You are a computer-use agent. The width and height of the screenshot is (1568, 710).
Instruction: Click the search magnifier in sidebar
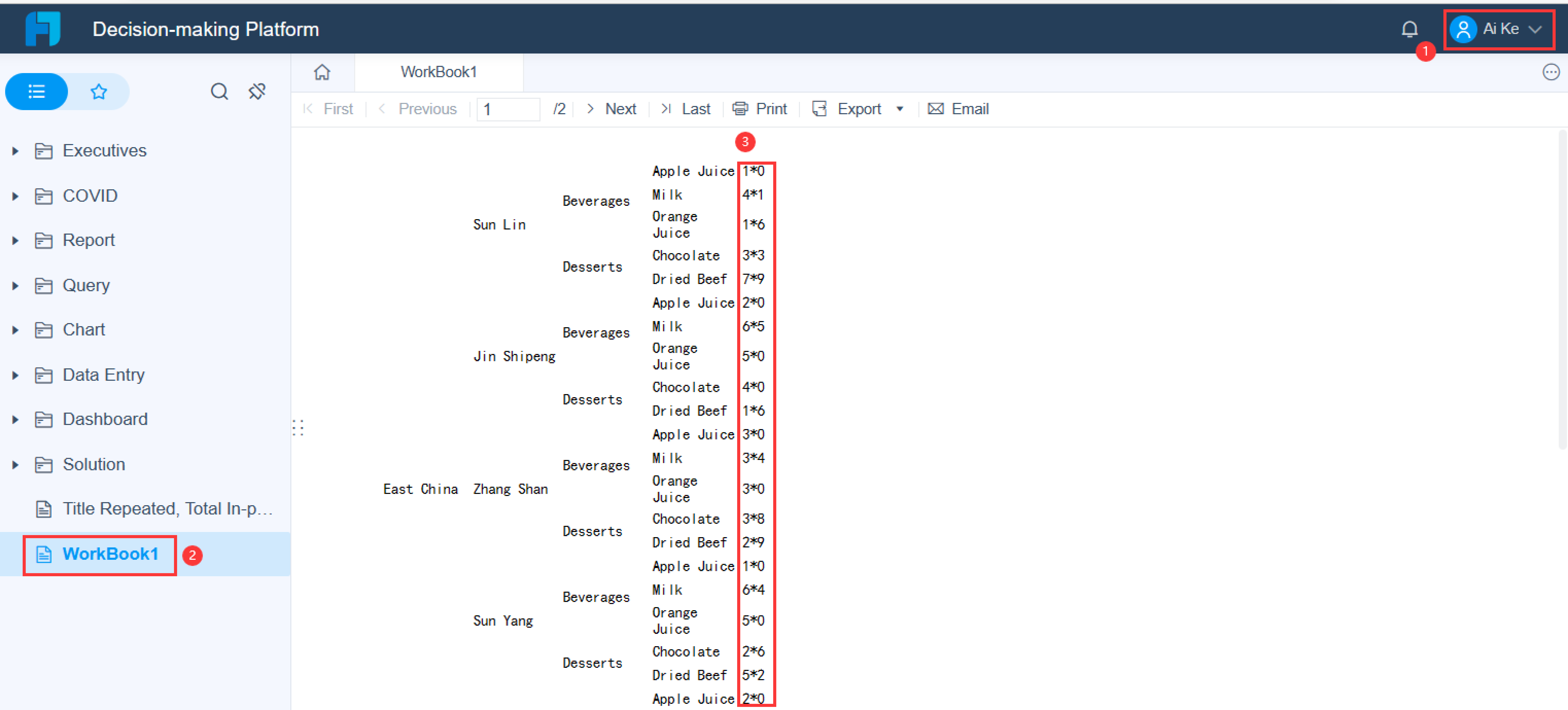point(219,92)
